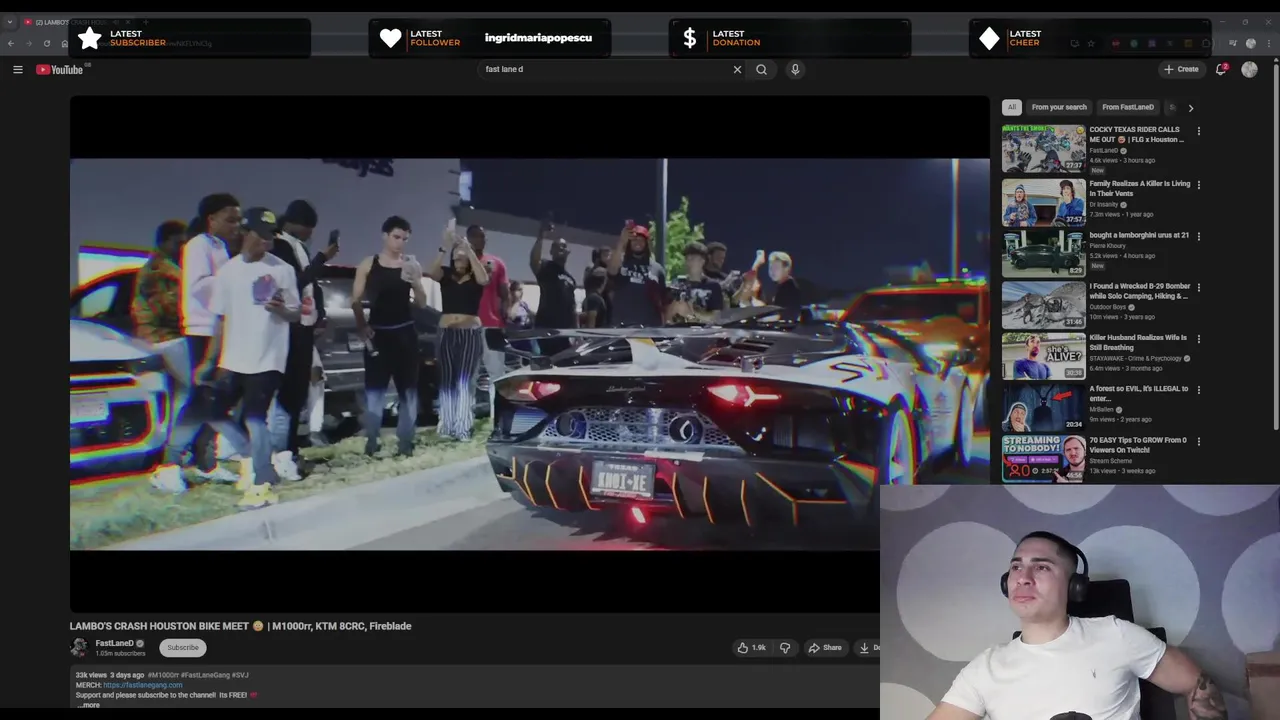1280x720 pixels.
Task: Click the browser profile avatar in toolbar
Action: (x=1250, y=43)
